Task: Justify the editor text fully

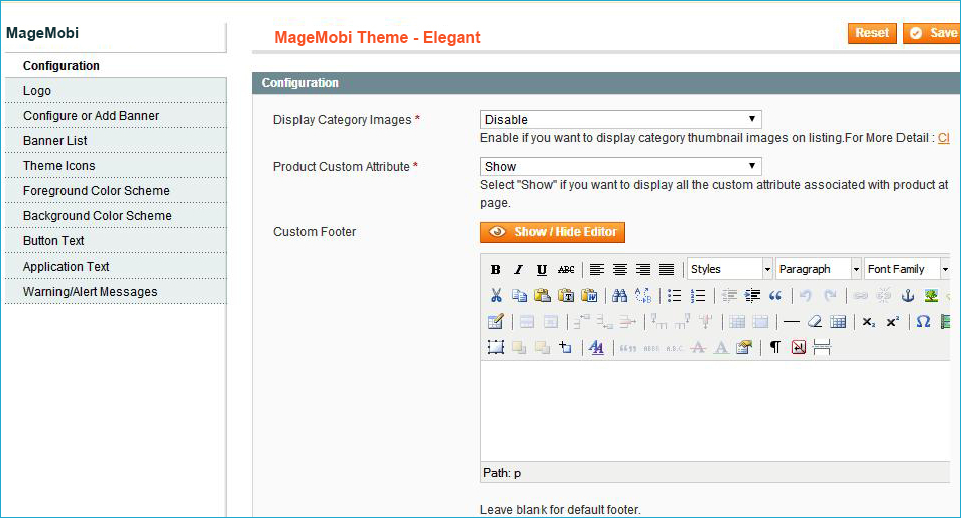Action: point(666,269)
